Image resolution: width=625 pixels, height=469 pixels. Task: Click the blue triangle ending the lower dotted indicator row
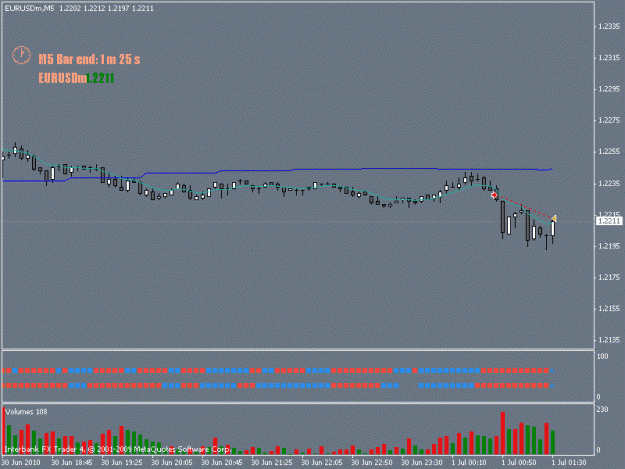(x=552, y=385)
